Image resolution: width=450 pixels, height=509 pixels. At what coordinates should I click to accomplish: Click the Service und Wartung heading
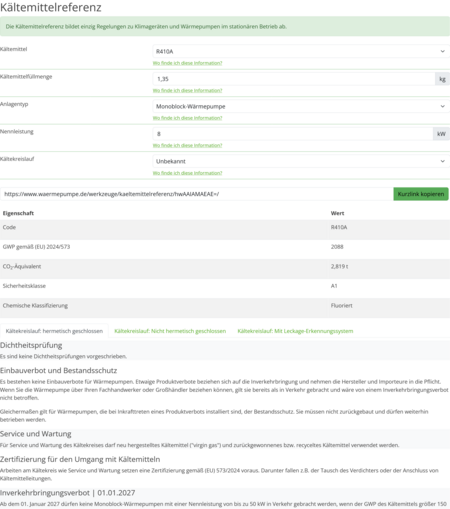click(36, 434)
